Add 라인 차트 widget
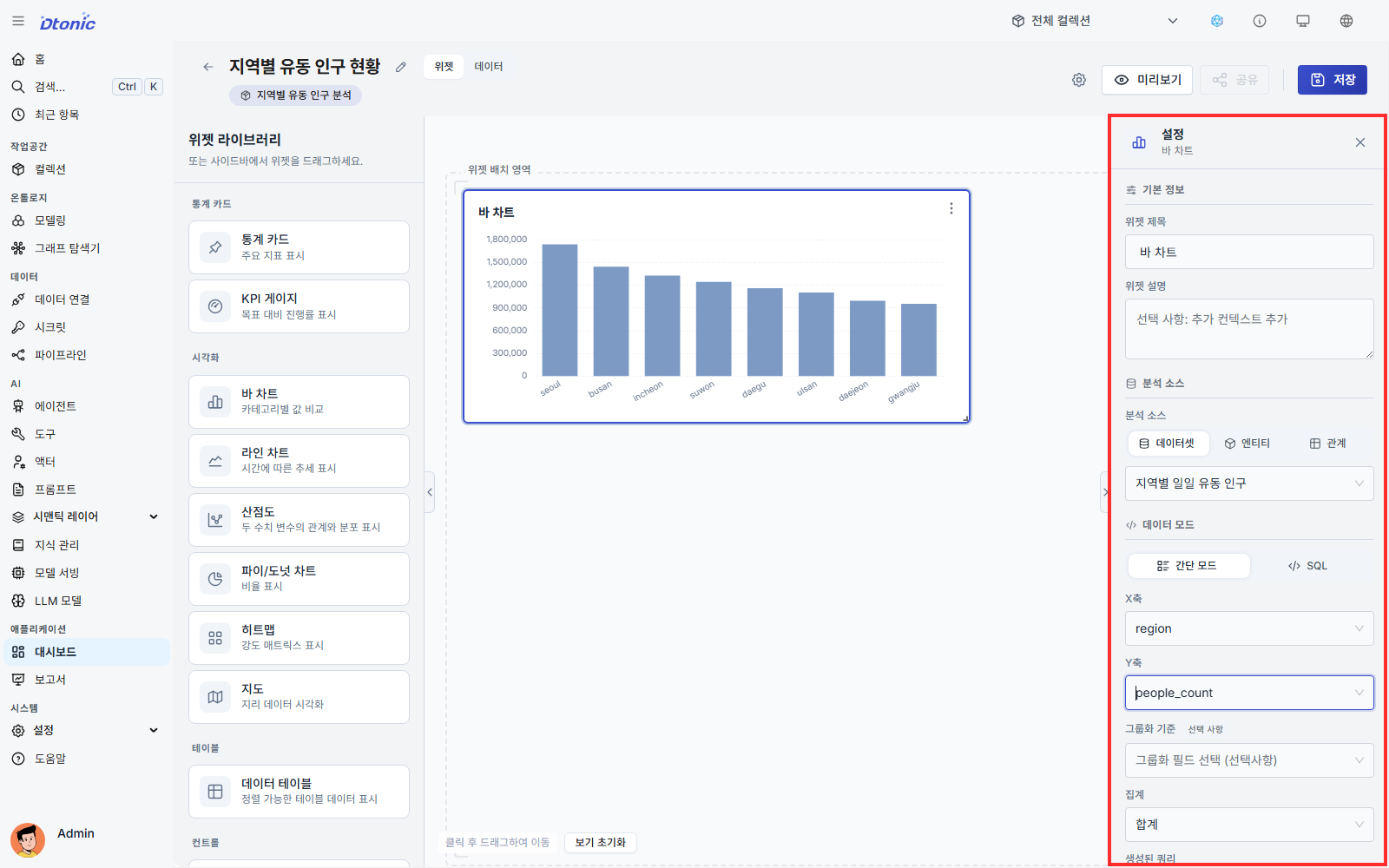This screenshot has height=868, width=1389. [299, 461]
